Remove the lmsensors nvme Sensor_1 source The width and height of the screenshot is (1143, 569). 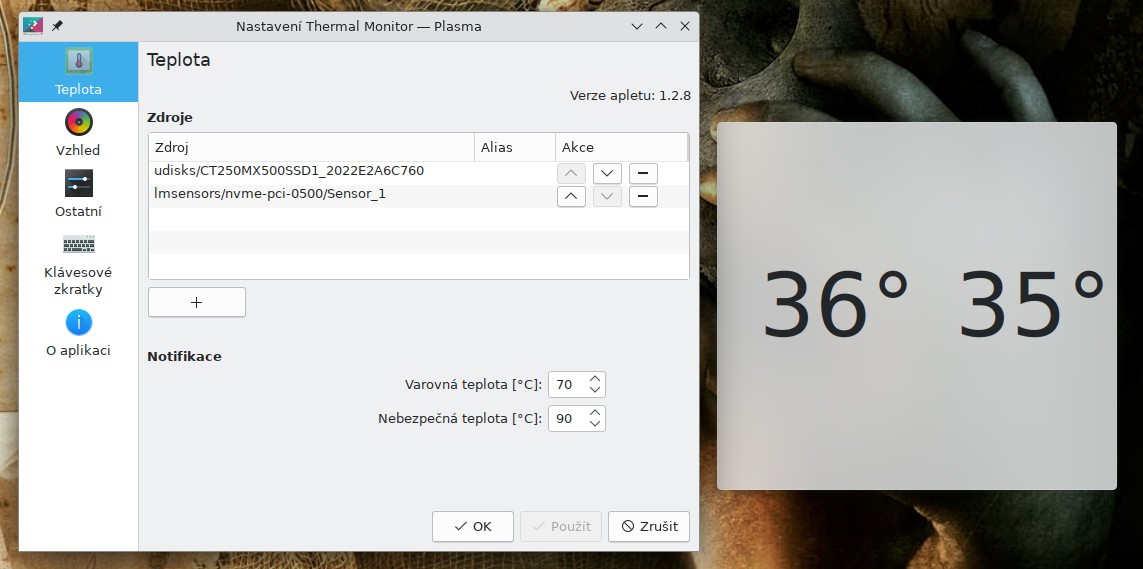(x=643, y=196)
